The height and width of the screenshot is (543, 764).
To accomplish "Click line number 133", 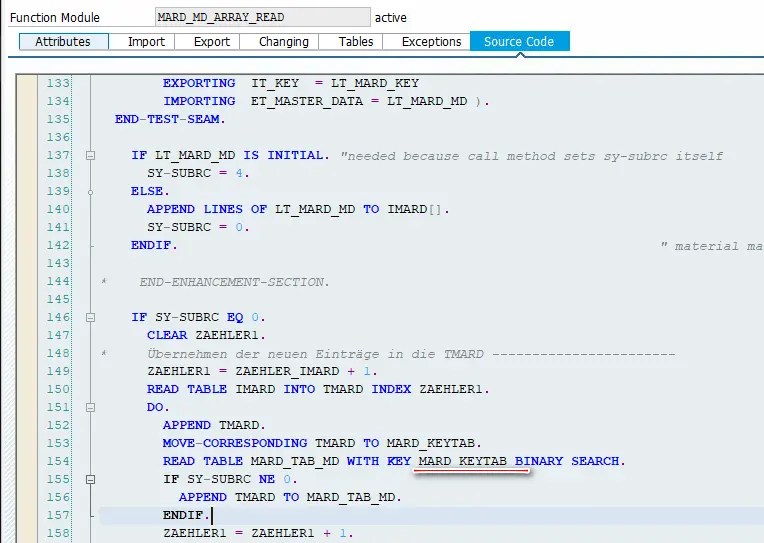I will [58, 83].
